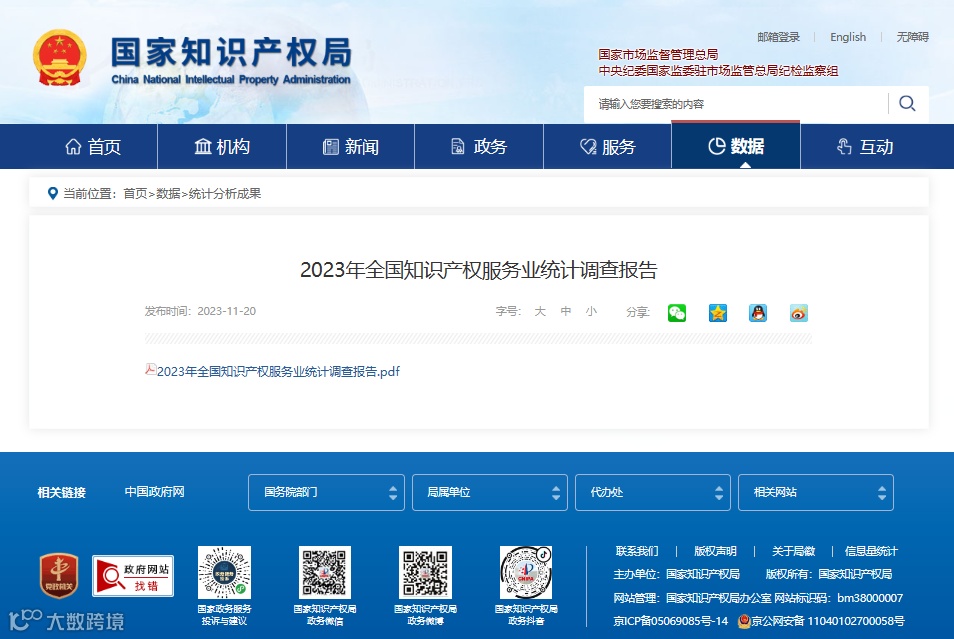Open the 服务 navigation tab
This screenshot has height=639, width=954.
(x=607, y=147)
